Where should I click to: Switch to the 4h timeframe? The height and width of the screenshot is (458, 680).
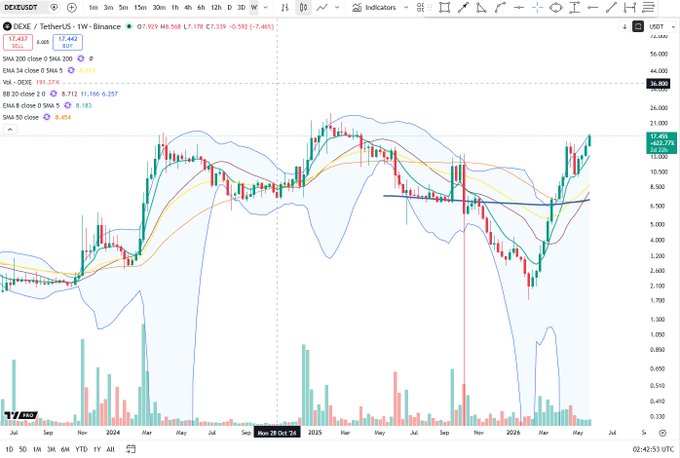click(188, 7)
